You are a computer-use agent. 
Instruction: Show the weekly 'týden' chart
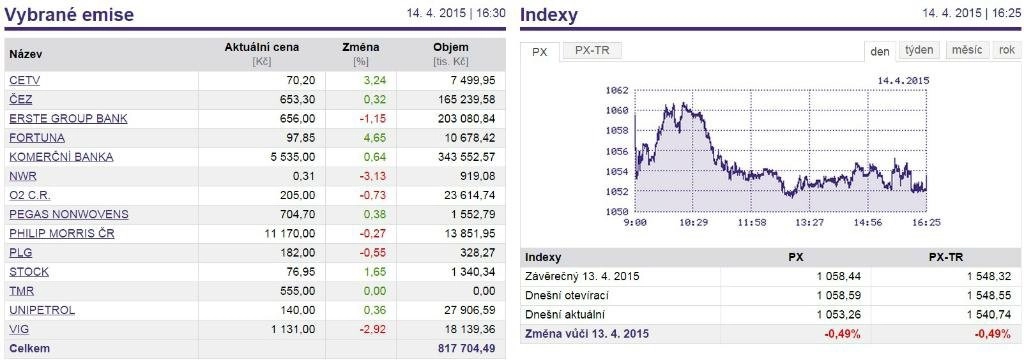tap(920, 50)
